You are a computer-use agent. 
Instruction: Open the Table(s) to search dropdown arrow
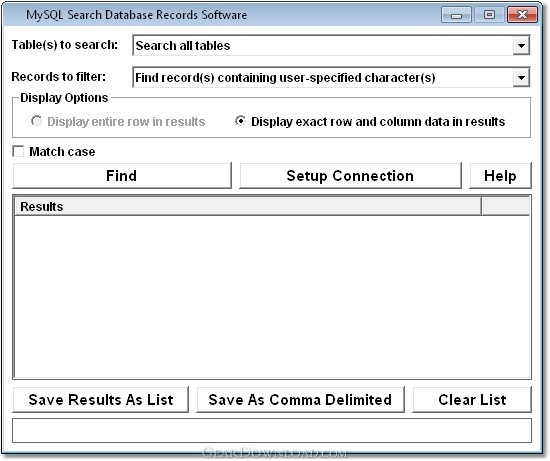click(x=521, y=46)
